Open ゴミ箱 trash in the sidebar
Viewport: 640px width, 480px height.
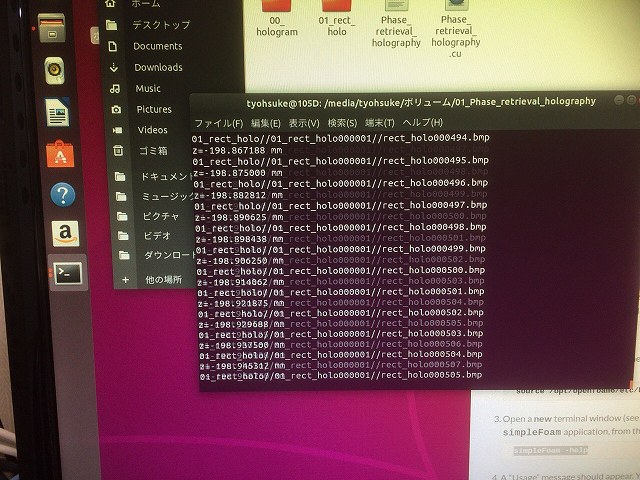[154, 150]
